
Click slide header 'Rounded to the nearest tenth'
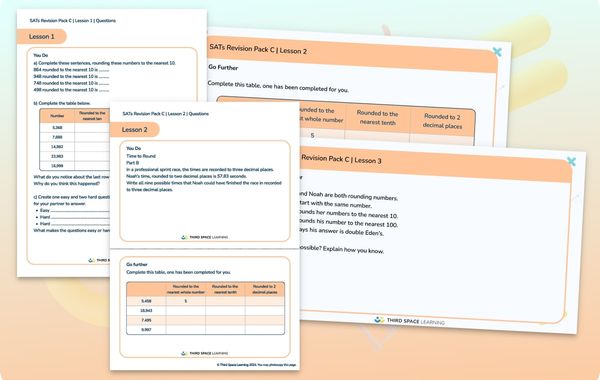pos(377,118)
